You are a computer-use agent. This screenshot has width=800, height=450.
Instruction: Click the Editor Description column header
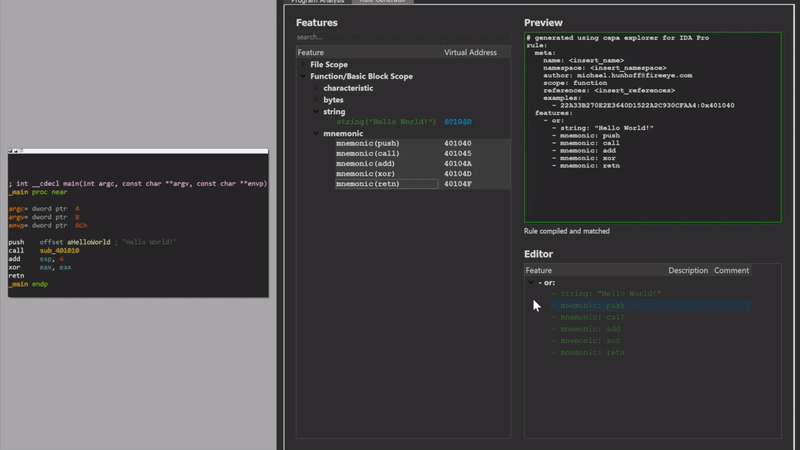tap(688, 270)
